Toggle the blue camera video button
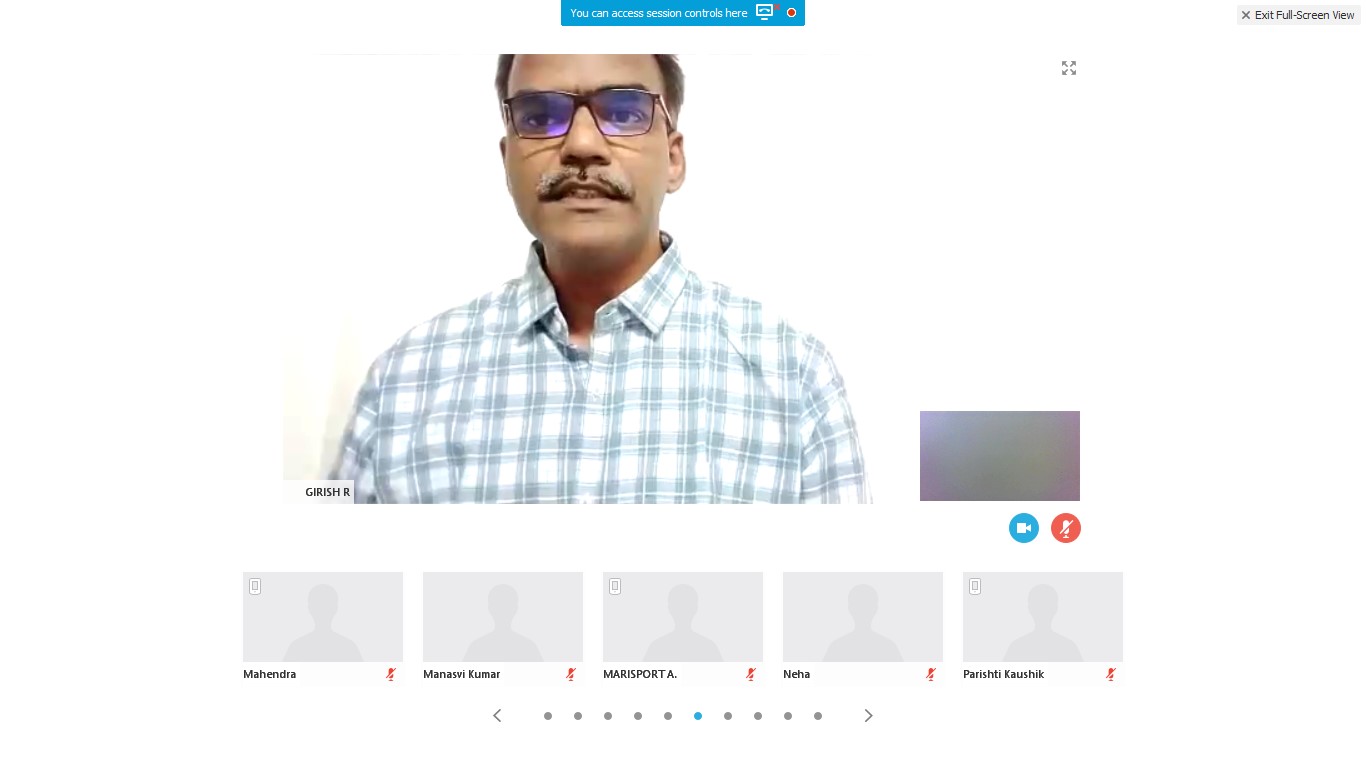 coord(1023,528)
